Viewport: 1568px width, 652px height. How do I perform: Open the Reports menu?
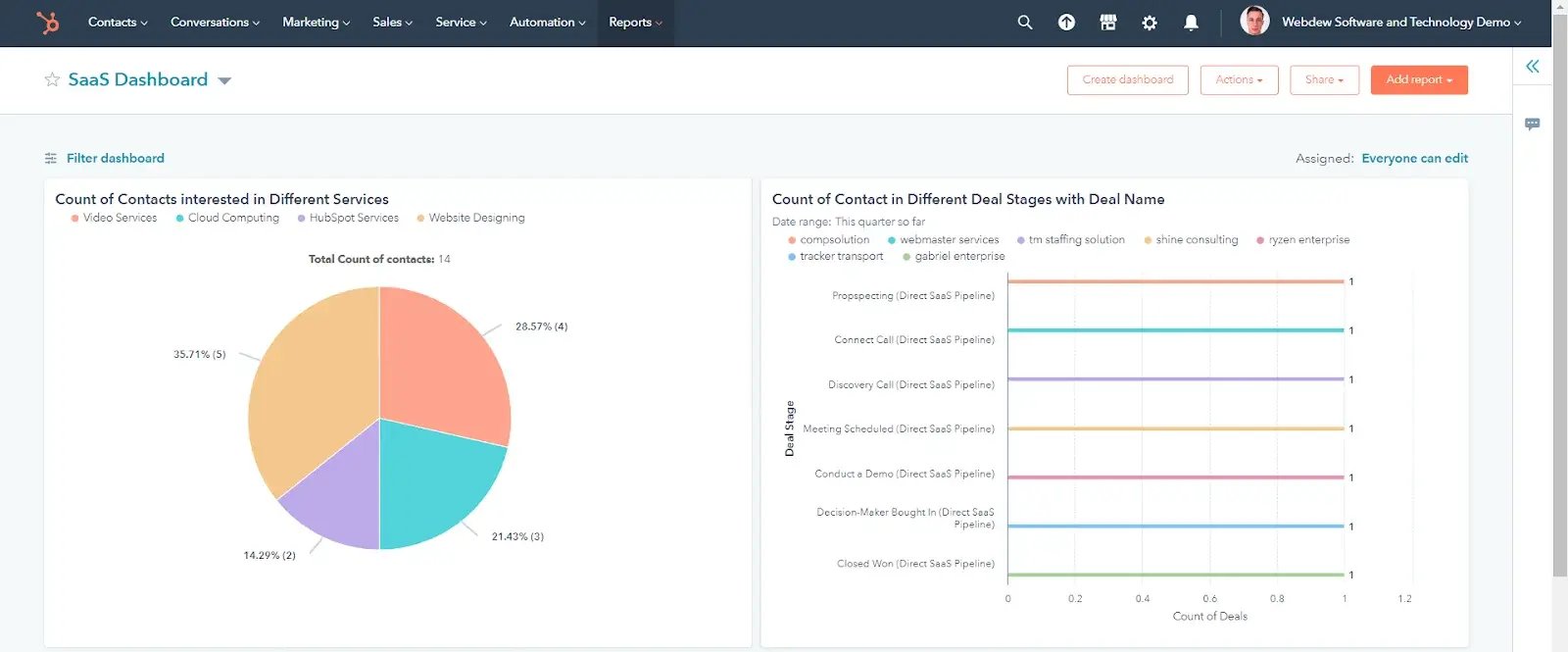coord(635,22)
